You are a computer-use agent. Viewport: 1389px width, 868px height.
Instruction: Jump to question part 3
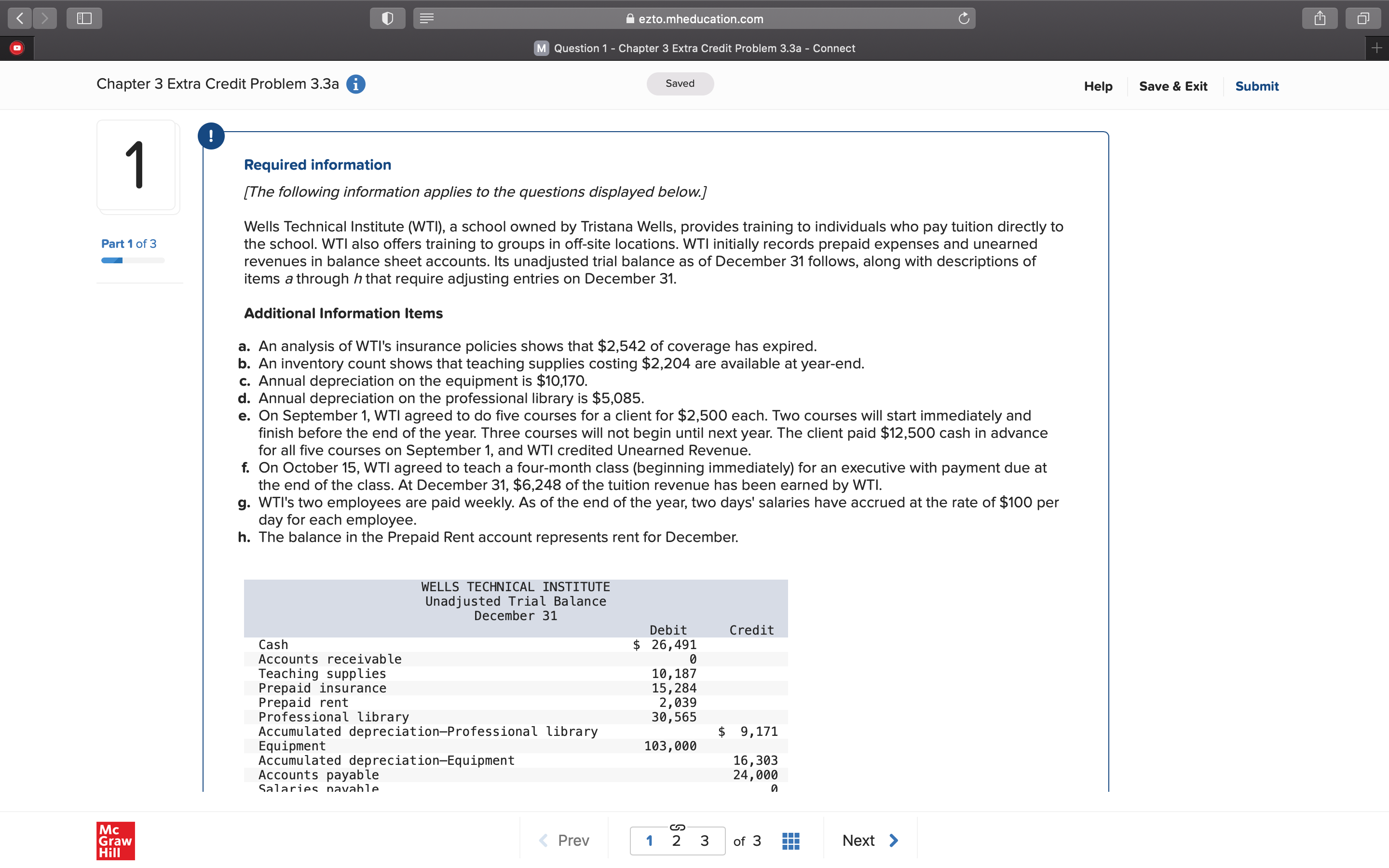click(704, 841)
